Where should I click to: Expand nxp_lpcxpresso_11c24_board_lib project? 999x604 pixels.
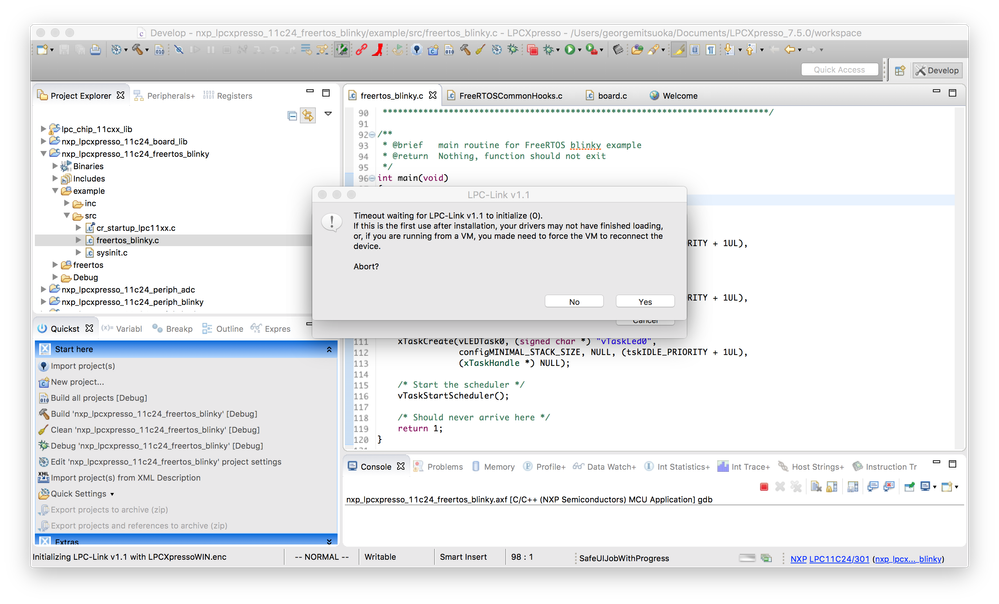(43, 141)
